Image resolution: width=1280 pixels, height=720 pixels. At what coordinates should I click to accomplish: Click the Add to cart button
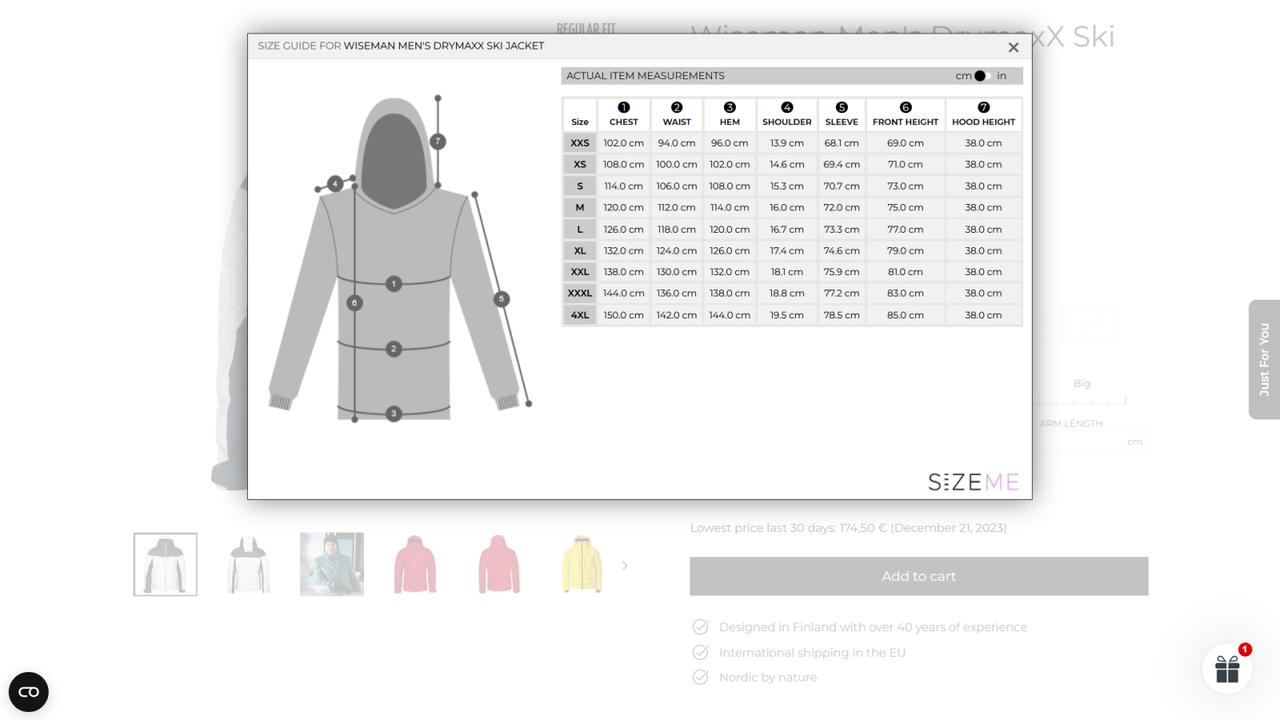[918, 576]
